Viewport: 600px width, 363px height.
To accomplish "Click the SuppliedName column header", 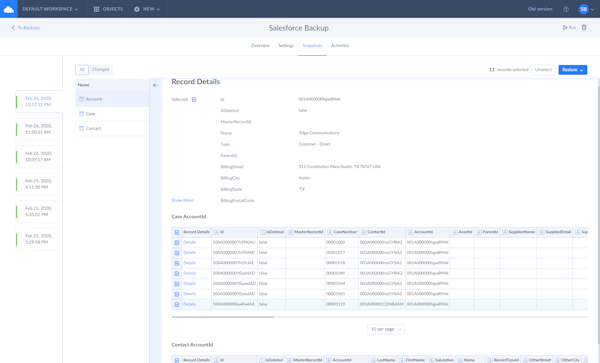I will click(518, 232).
